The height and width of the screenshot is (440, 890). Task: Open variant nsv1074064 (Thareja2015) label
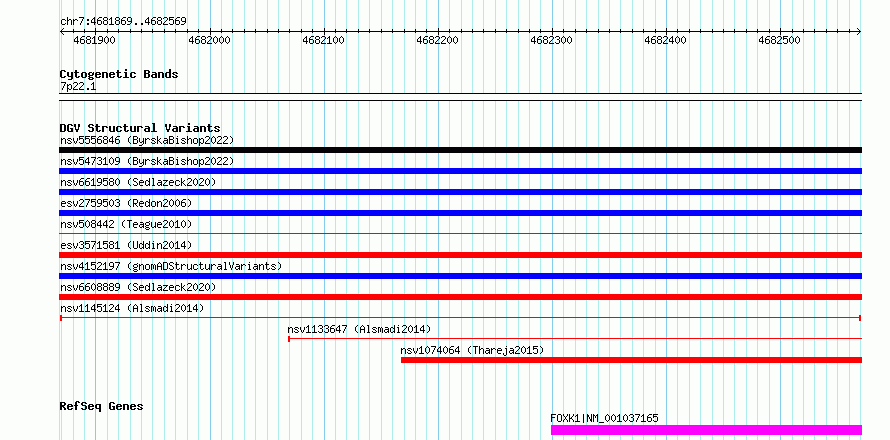pos(472,350)
